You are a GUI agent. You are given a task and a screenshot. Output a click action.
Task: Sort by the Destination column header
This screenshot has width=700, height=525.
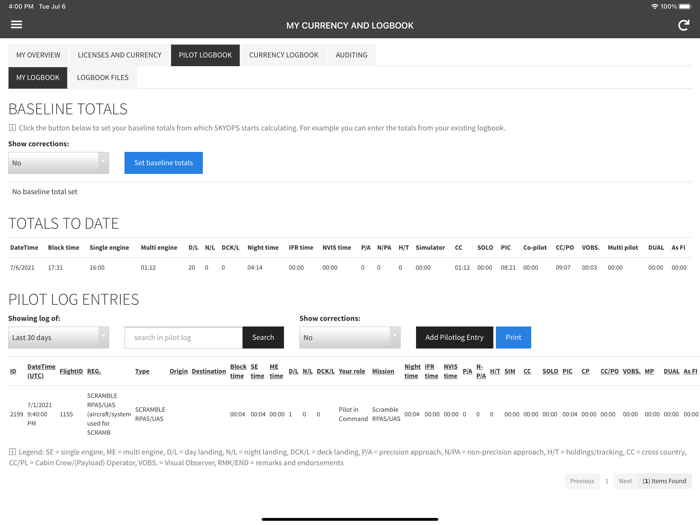click(209, 371)
